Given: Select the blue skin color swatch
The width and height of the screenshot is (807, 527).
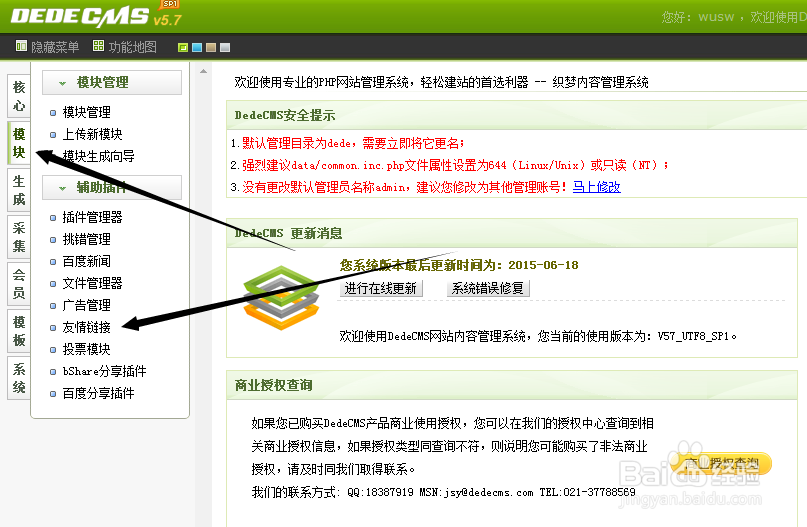Looking at the screenshot, I should [197, 47].
